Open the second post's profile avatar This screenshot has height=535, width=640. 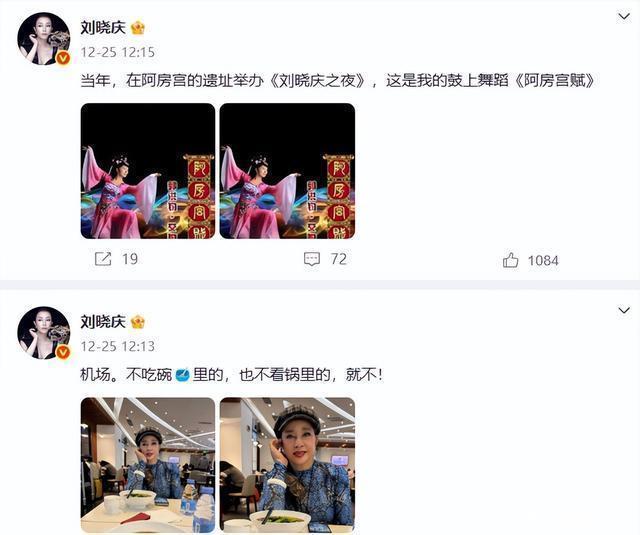44,333
